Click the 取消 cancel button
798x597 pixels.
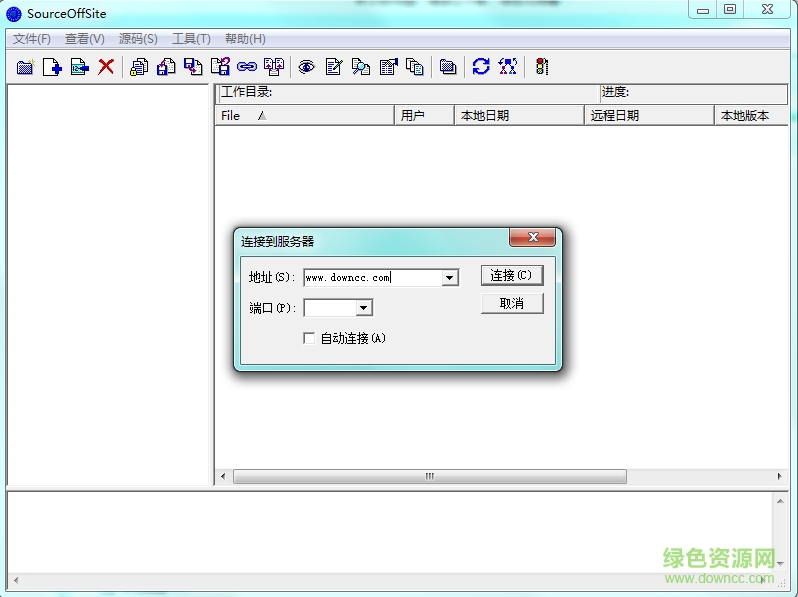coord(512,304)
